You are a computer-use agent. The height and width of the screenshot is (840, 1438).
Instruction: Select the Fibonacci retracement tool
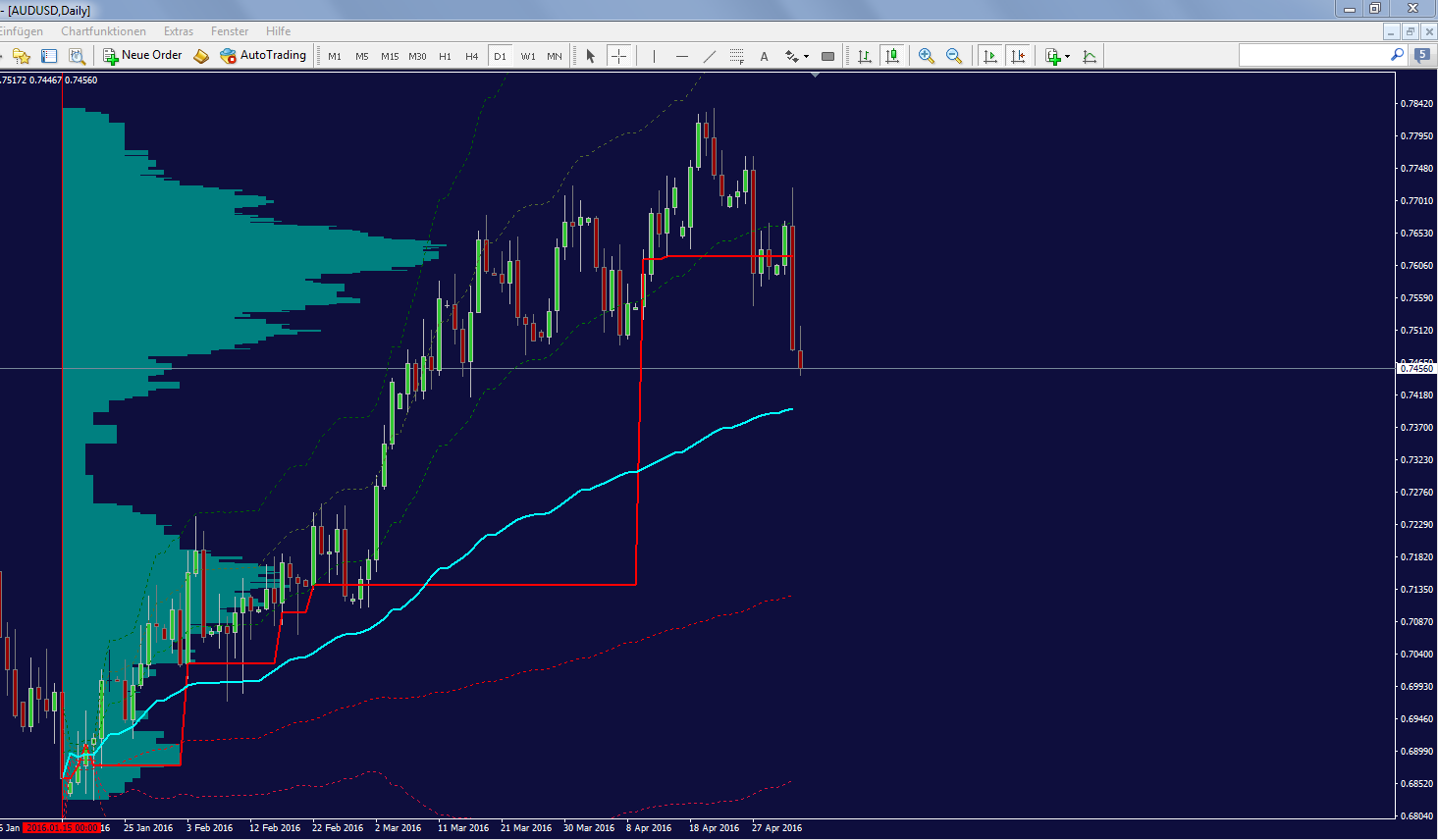point(736,56)
